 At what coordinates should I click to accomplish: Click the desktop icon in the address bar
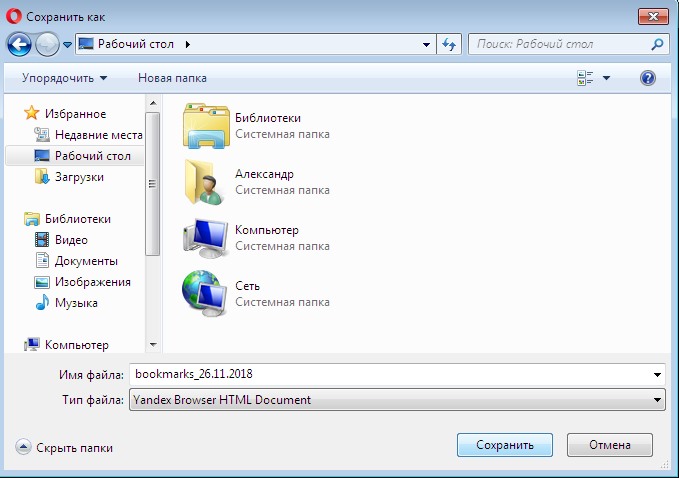86,44
